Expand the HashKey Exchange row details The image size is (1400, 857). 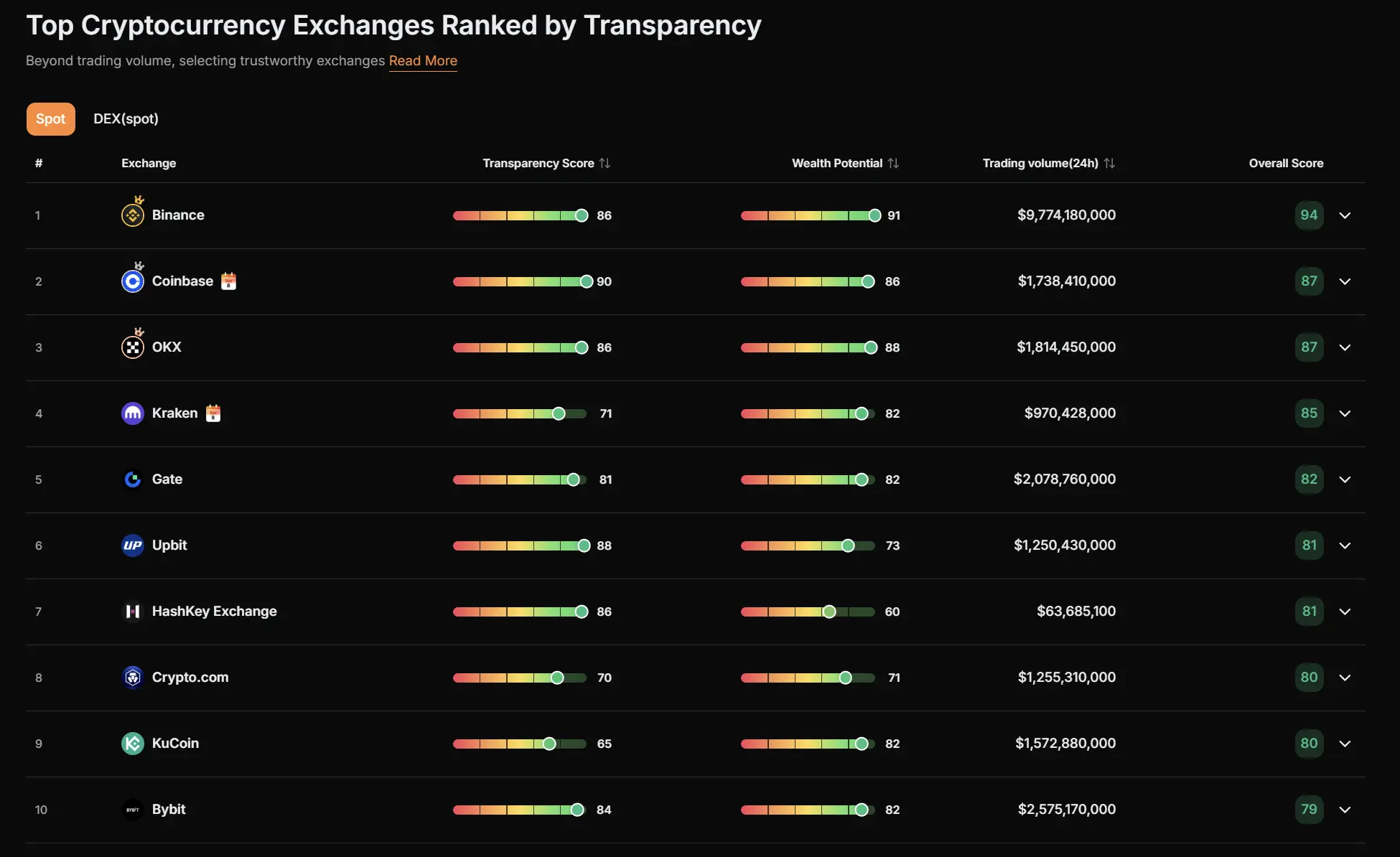[x=1345, y=612]
